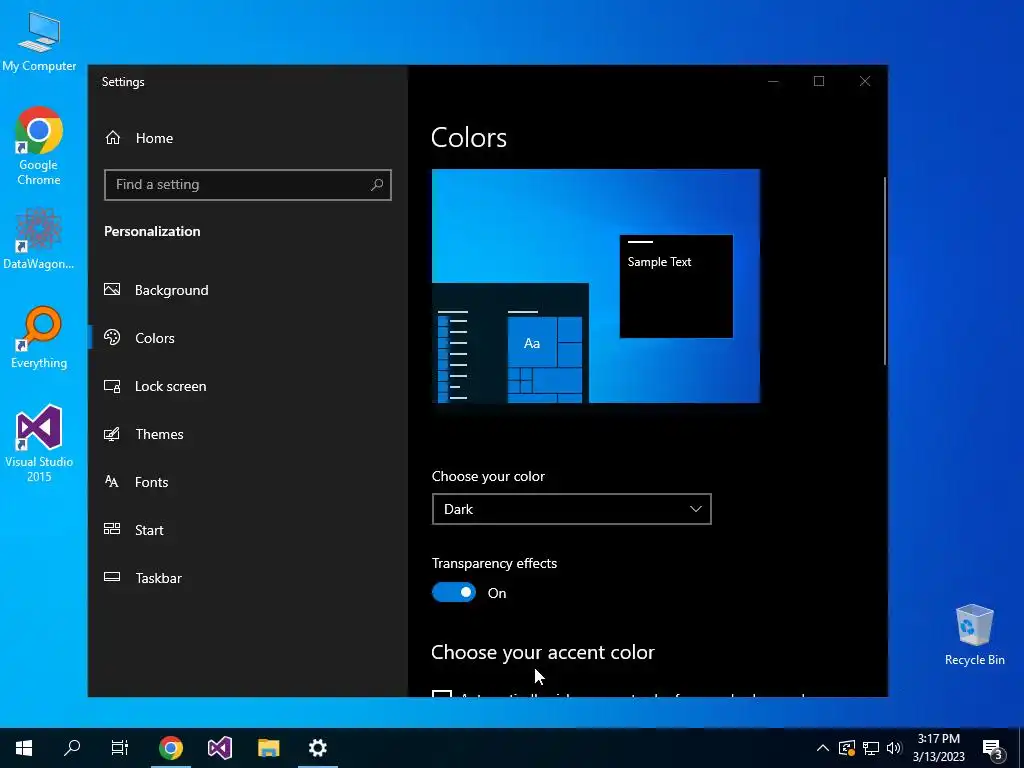Click the Personalization section title
1024x768 pixels.
point(152,231)
